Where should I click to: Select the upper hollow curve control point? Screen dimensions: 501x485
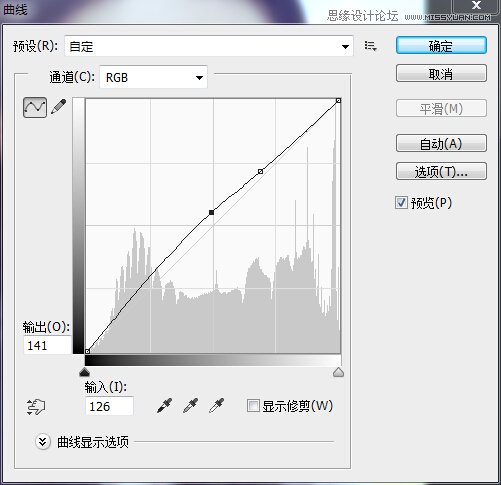click(x=260, y=171)
